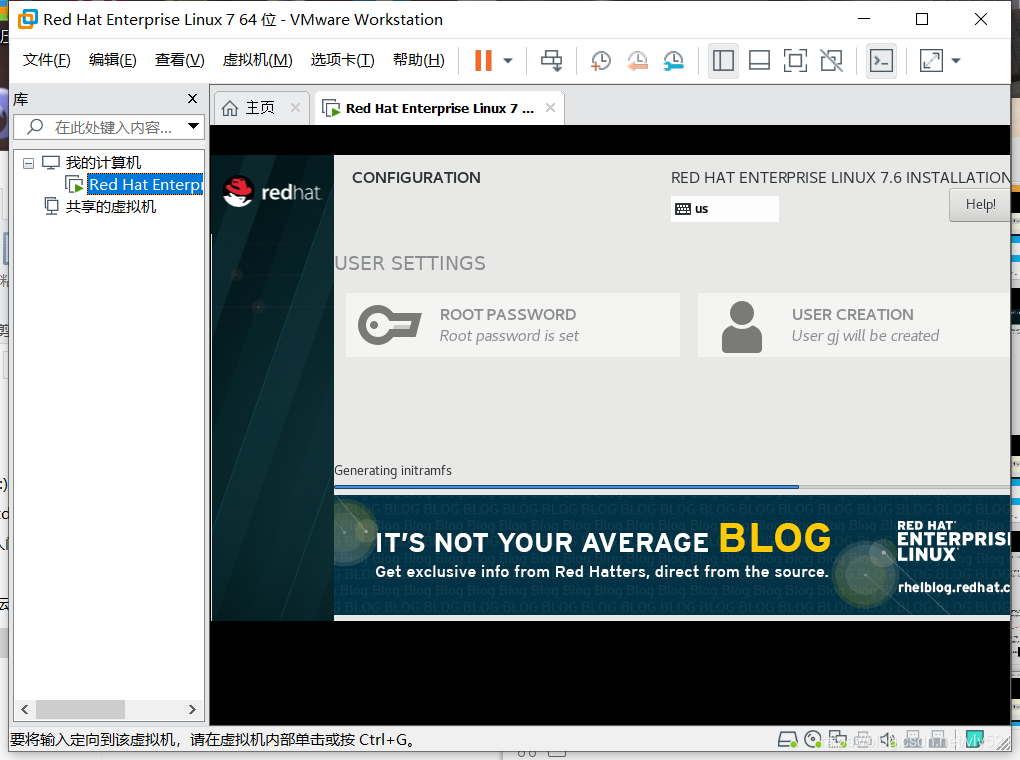Open the library search filter dropdown
Screen dimensions: 1020x760
(193, 126)
